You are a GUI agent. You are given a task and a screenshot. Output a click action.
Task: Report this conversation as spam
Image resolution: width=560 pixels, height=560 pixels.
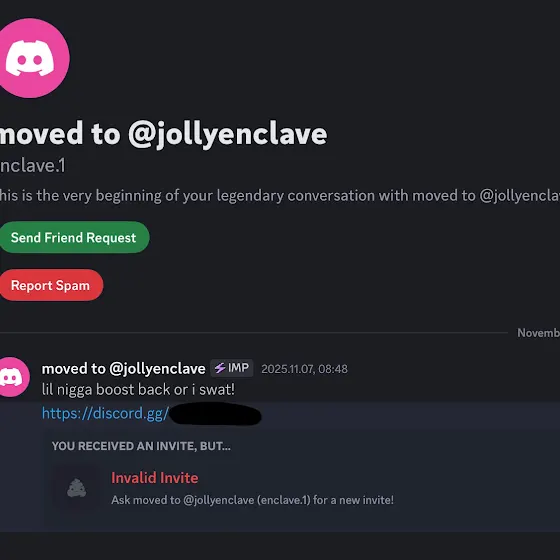click(51, 285)
